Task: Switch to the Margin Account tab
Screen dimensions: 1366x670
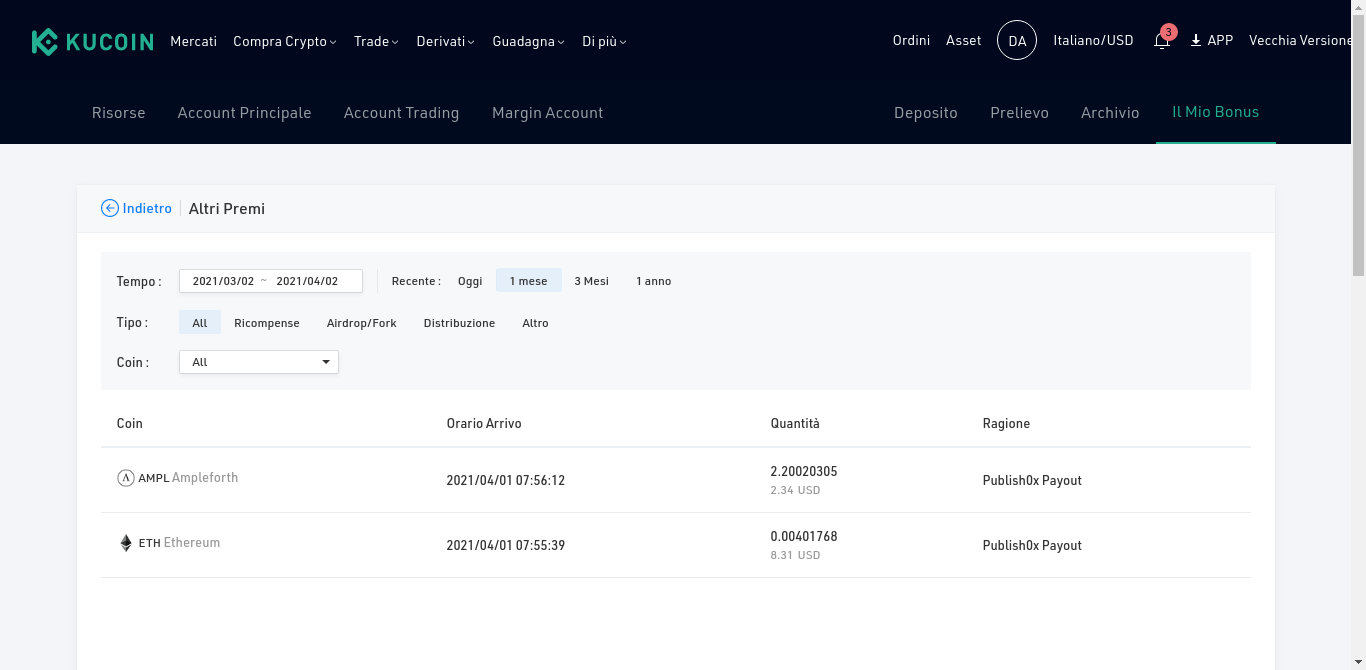Action: tap(548, 113)
